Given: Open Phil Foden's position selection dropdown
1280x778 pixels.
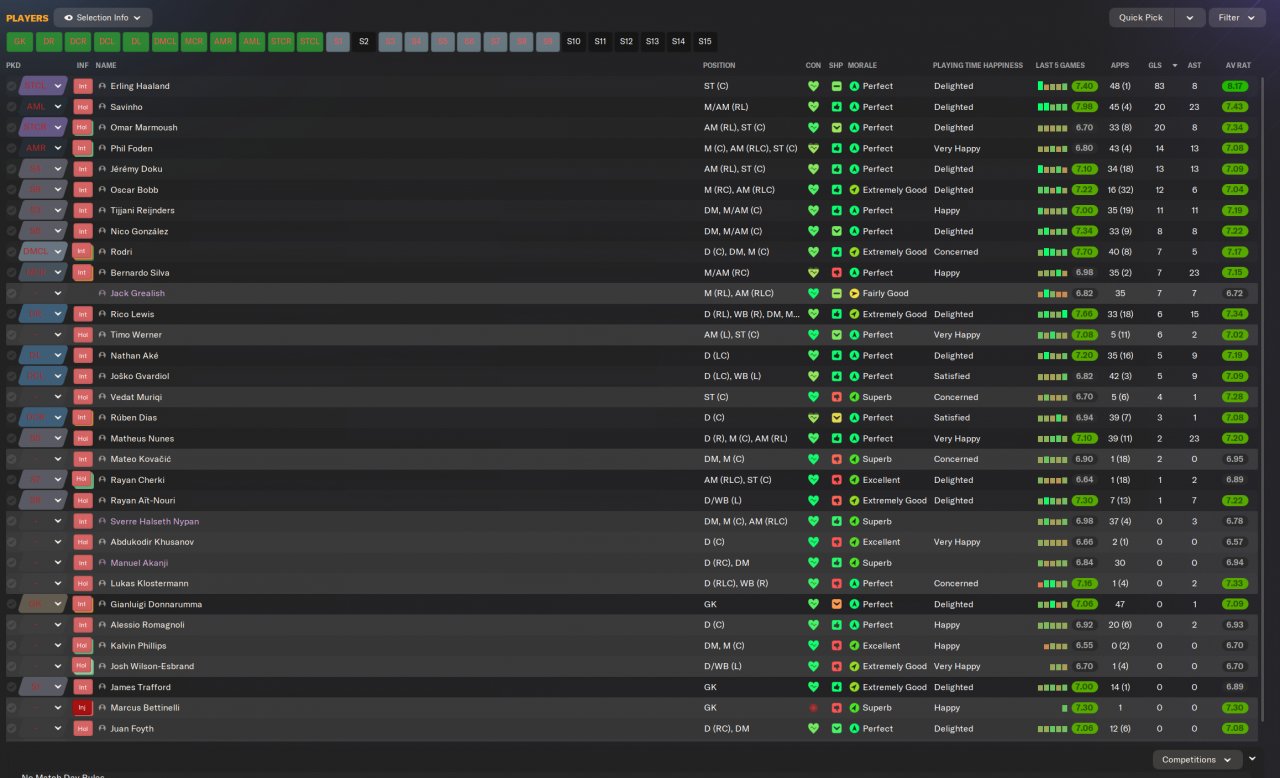Looking at the screenshot, I should pyautogui.click(x=58, y=148).
